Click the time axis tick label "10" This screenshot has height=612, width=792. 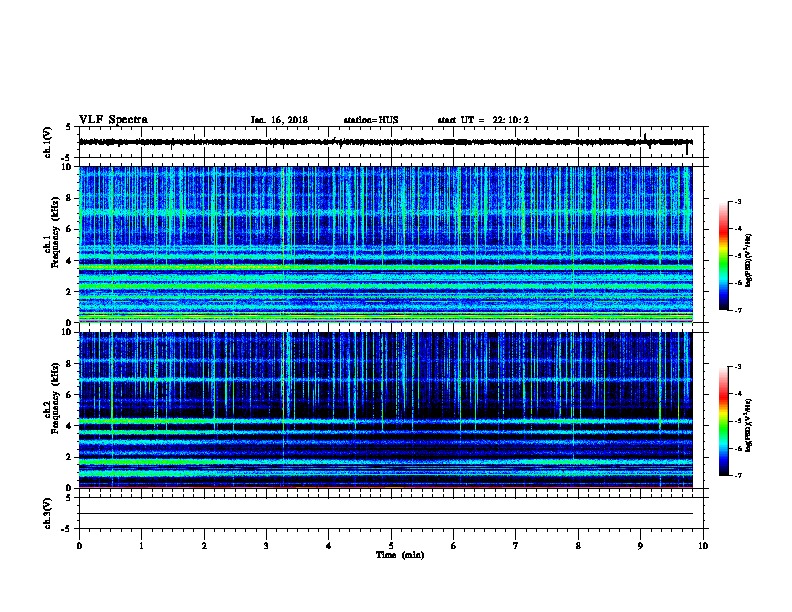coord(703,546)
